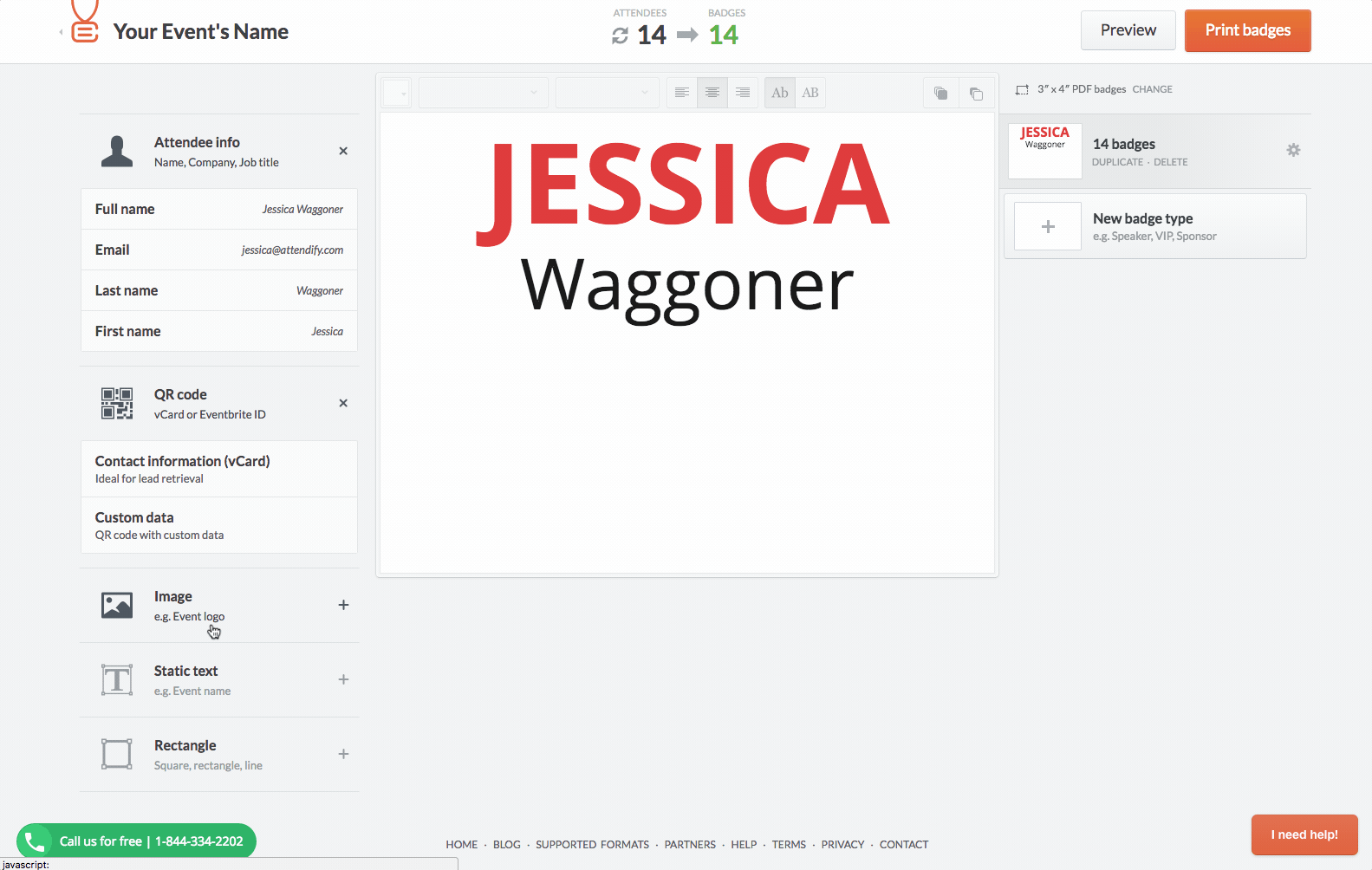Open the SUPPORTED FORMATS footer link
The width and height of the screenshot is (1372, 870).
click(x=593, y=845)
